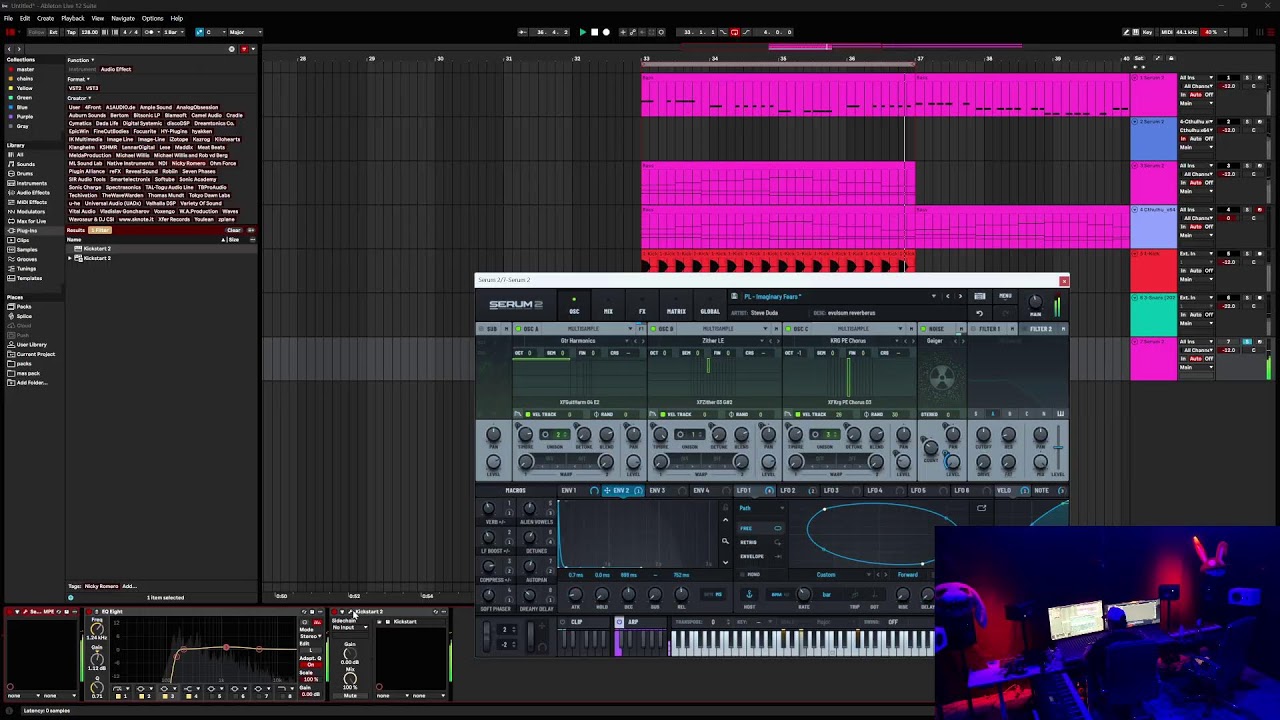This screenshot has width=1280, height=720.
Task: Click the LFO HOST anchor icon
Action: point(749,594)
